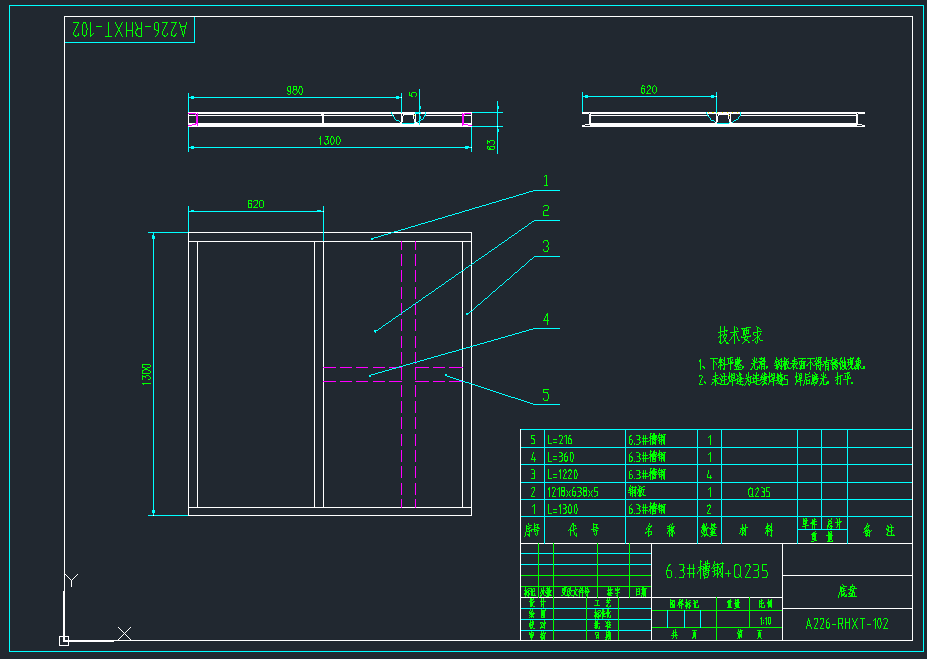Click the 名称 column header
Screen dimensions: 927x659
tap(660, 530)
